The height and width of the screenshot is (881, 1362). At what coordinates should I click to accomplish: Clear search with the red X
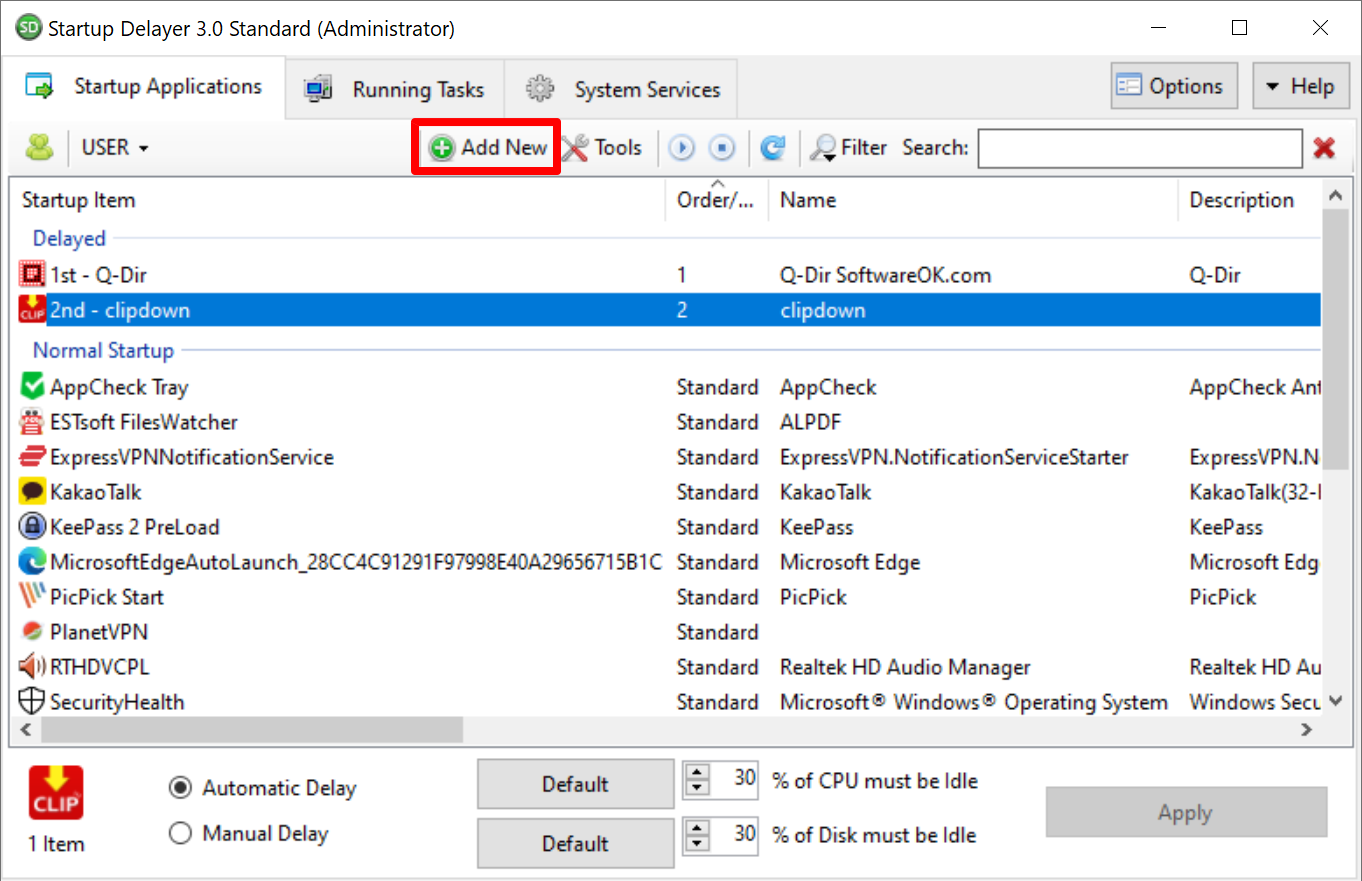tap(1325, 148)
